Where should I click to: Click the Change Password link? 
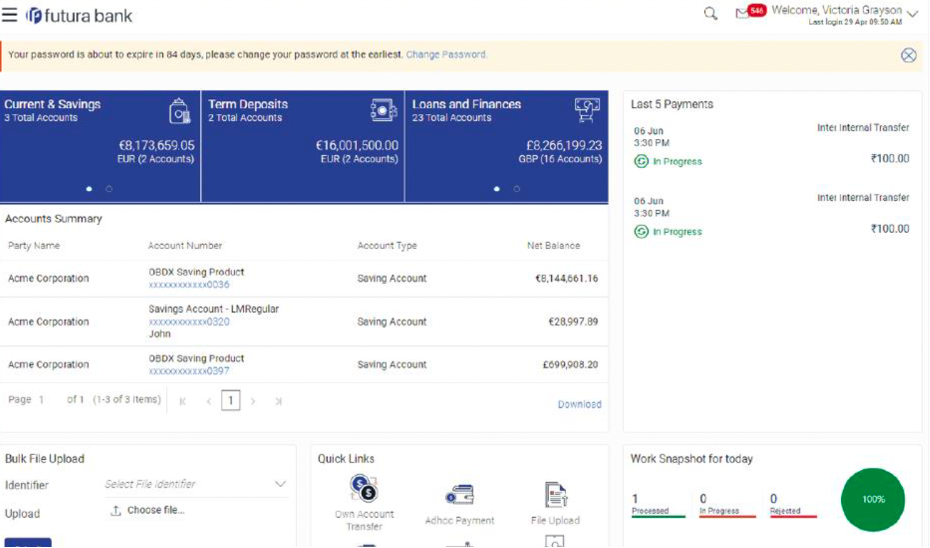(446, 54)
